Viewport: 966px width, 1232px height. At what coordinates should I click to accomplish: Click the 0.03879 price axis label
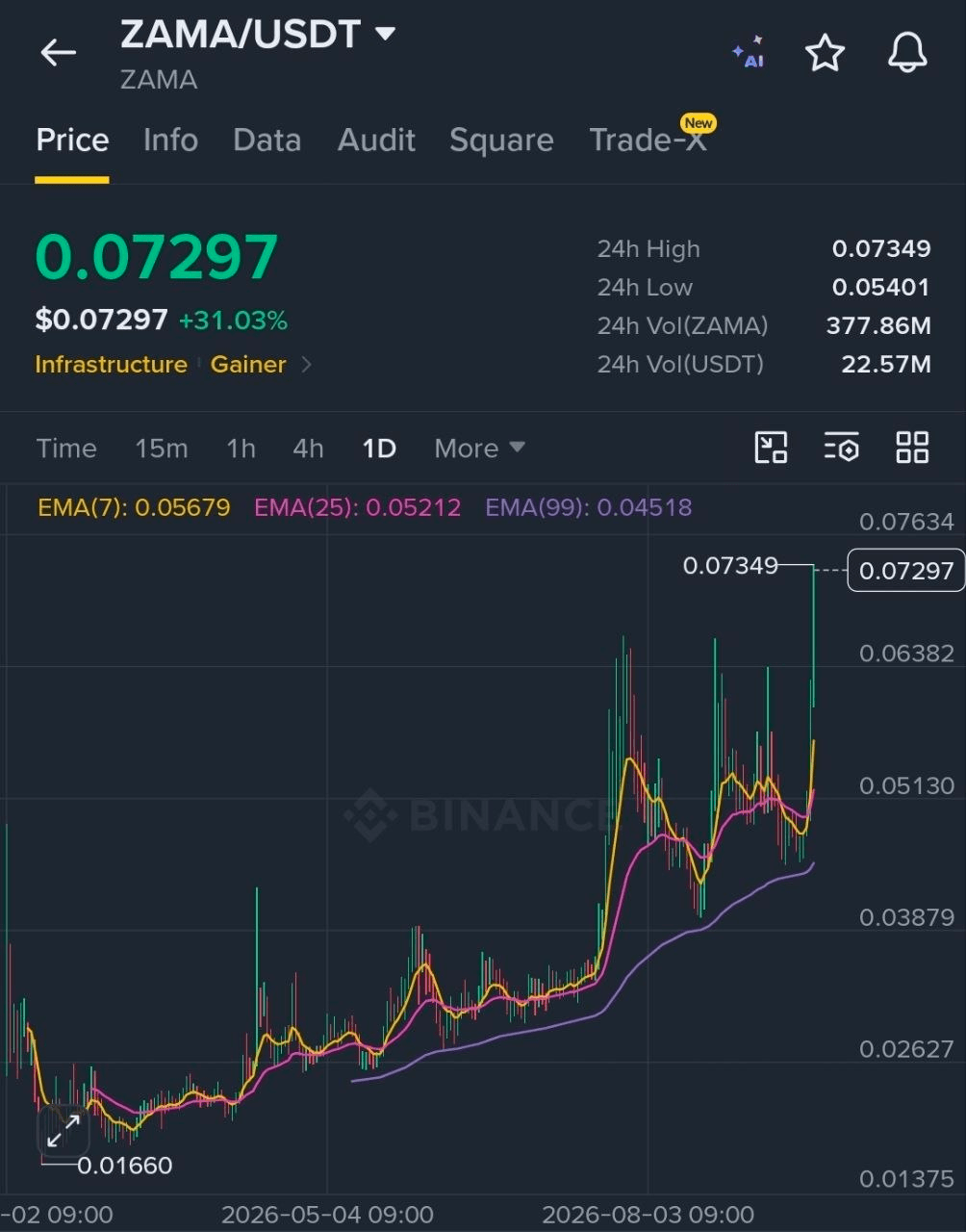[x=906, y=917]
